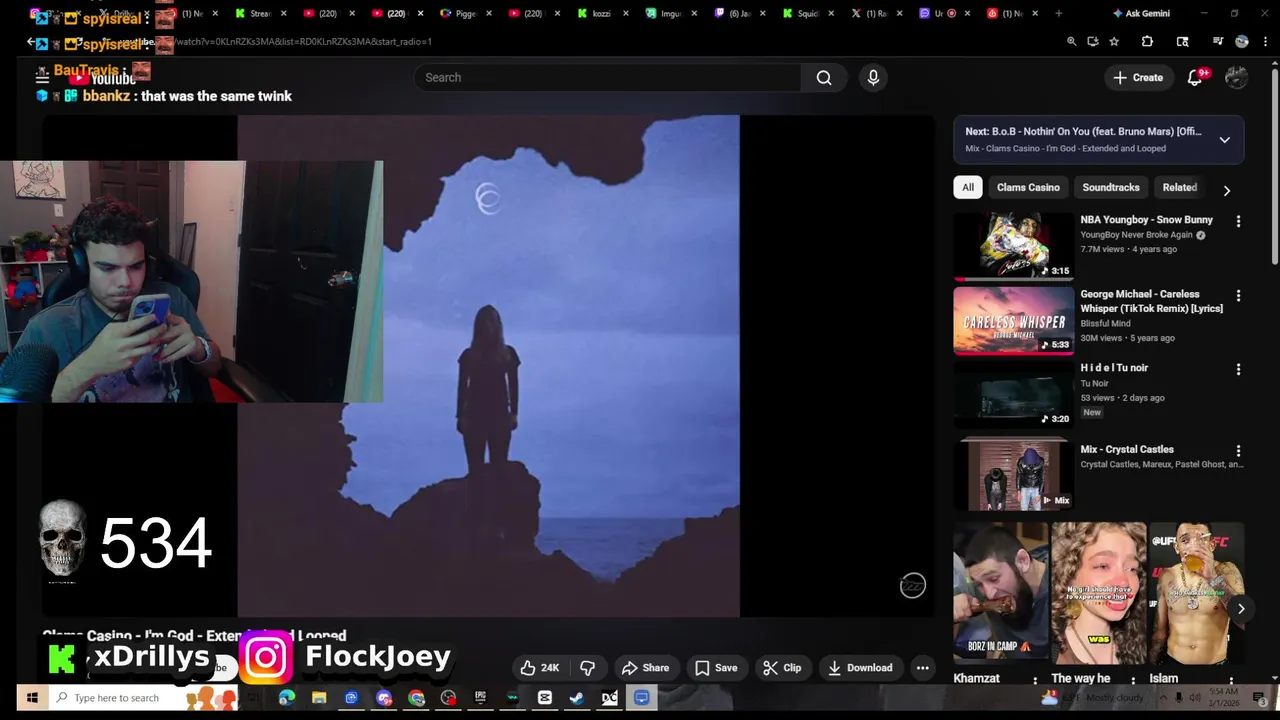
Task: Open the H i d e l Tu noir video title
Action: tap(1114, 368)
